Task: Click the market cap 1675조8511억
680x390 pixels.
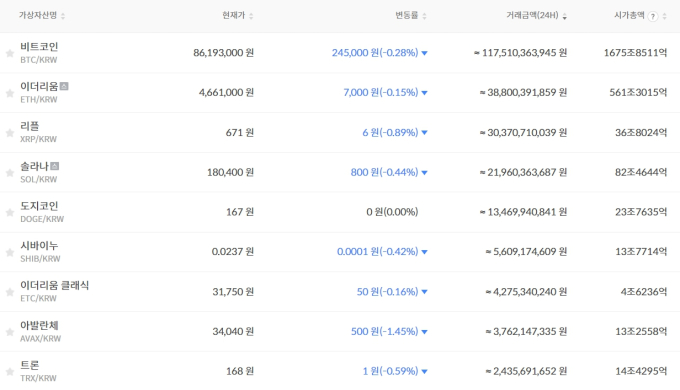Action: (x=635, y=53)
